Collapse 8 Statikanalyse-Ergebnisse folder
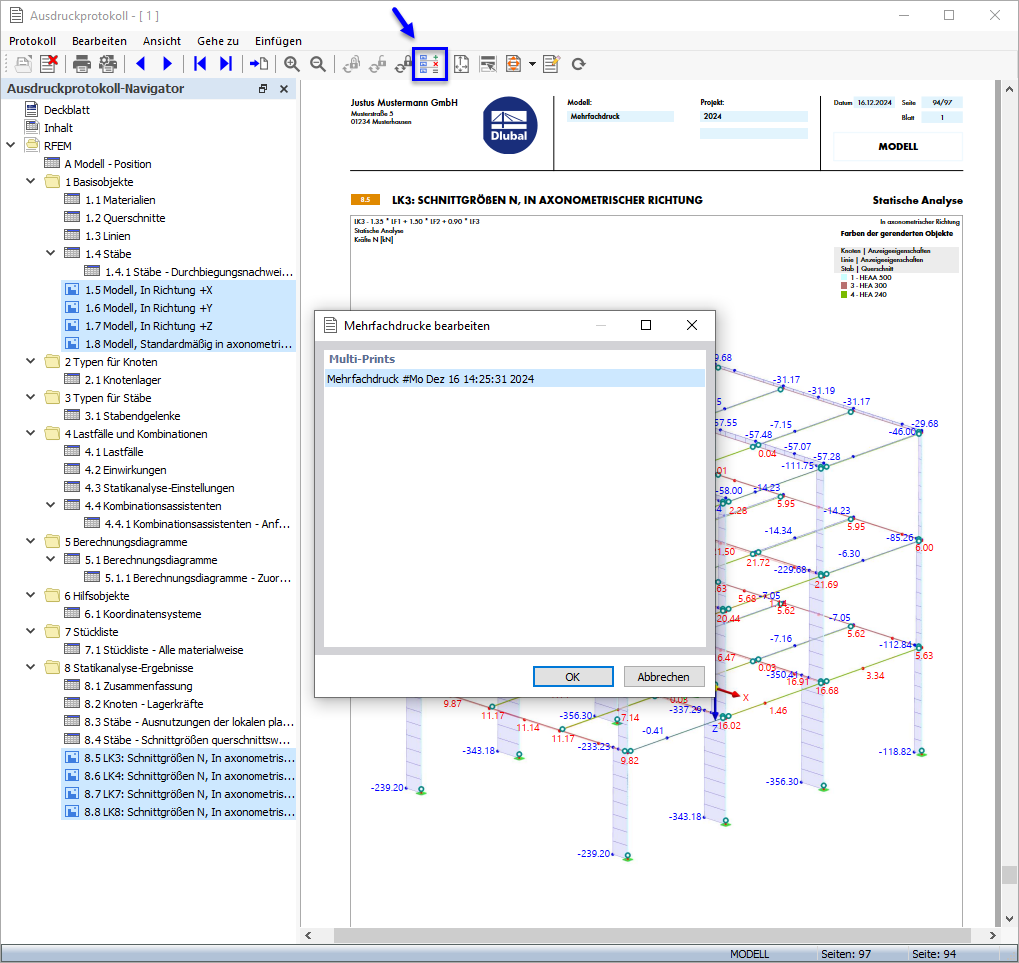Image resolution: width=1019 pixels, height=963 pixels. click(x=31, y=667)
